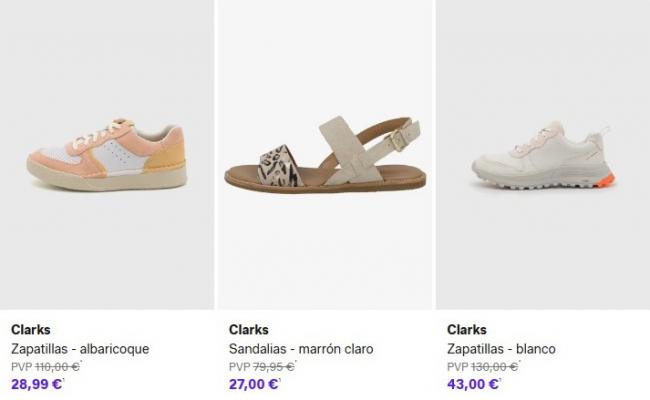Click Clarks brand name above Zapatillas - albaricoque
The height and width of the screenshot is (400, 650).
30,330
